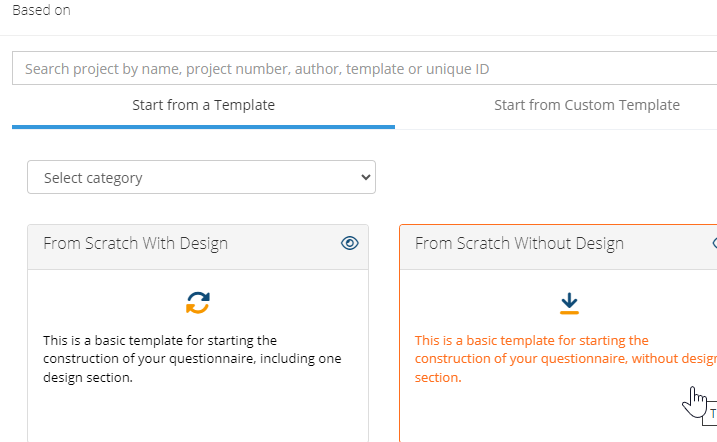Click the Select category dropdown arrow
Viewport: 717px width, 442px height.
(364, 178)
